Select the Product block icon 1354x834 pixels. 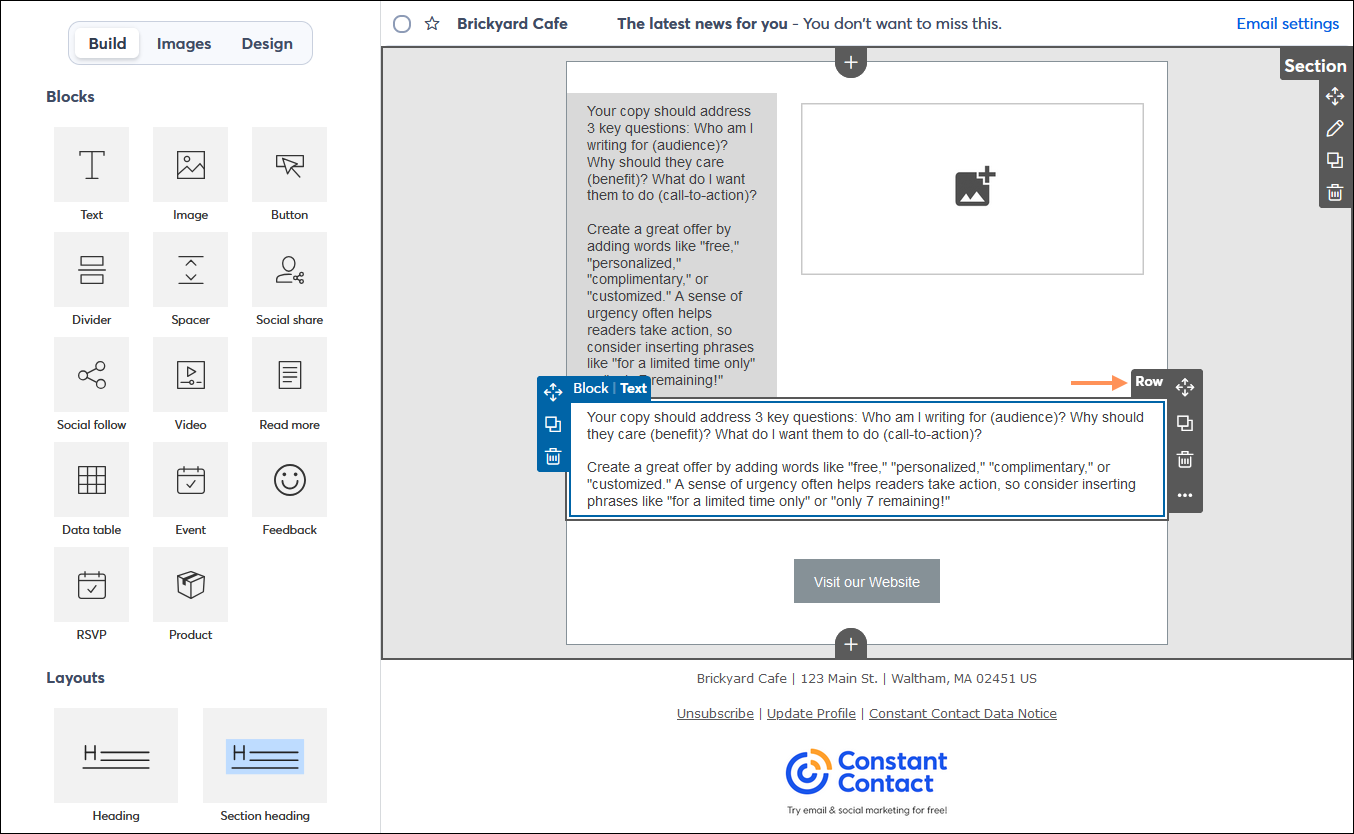(x=190, y=585)
